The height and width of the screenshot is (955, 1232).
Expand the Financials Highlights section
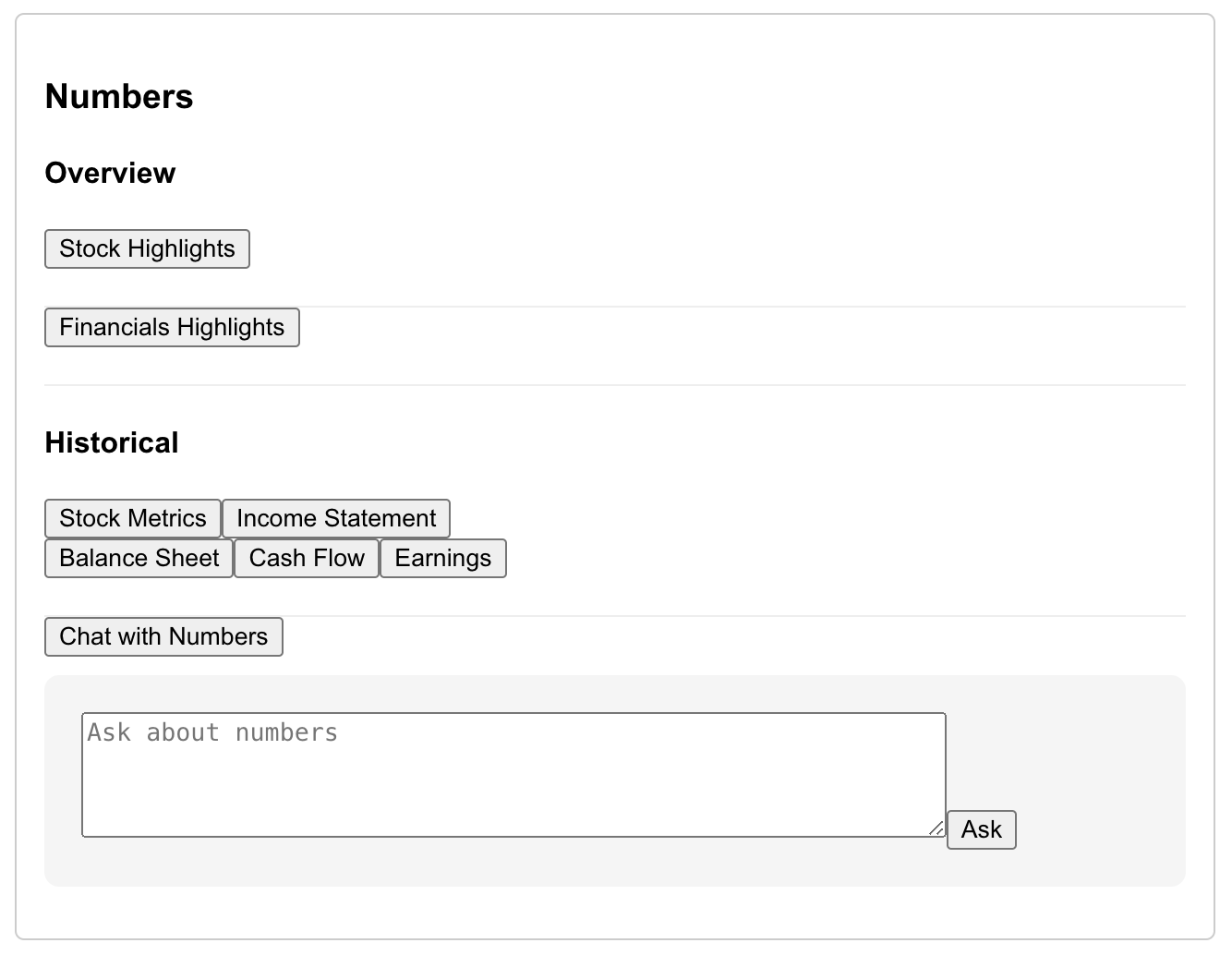[172, 328]
